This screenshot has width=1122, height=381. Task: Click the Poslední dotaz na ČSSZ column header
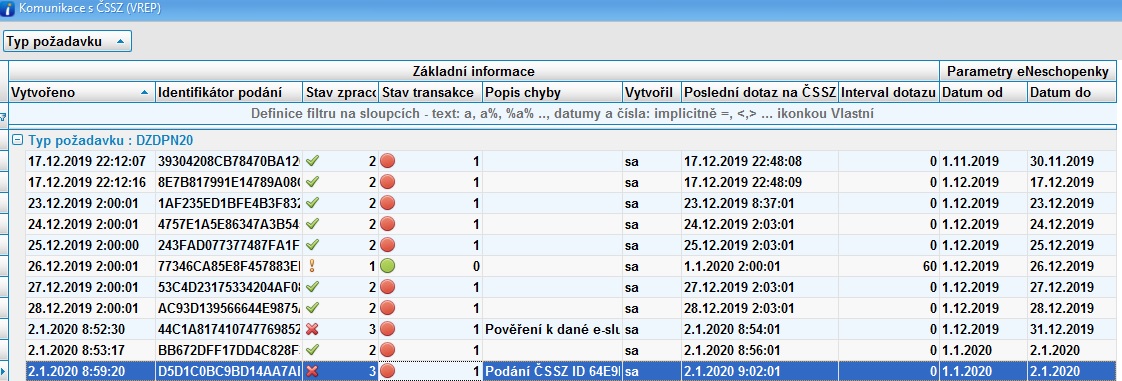[x=759, y=92]
